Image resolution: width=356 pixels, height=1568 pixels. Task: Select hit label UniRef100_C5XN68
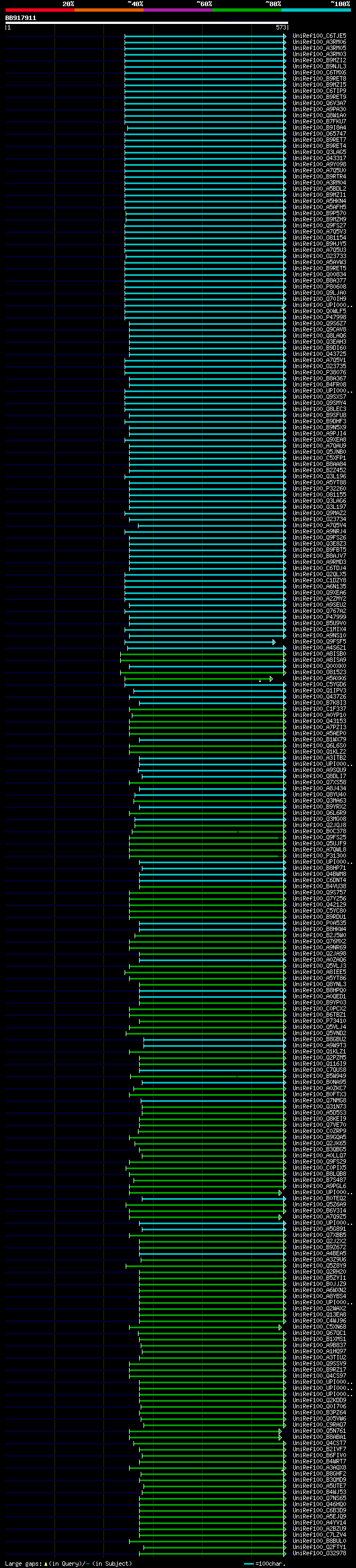[319, 1327]
